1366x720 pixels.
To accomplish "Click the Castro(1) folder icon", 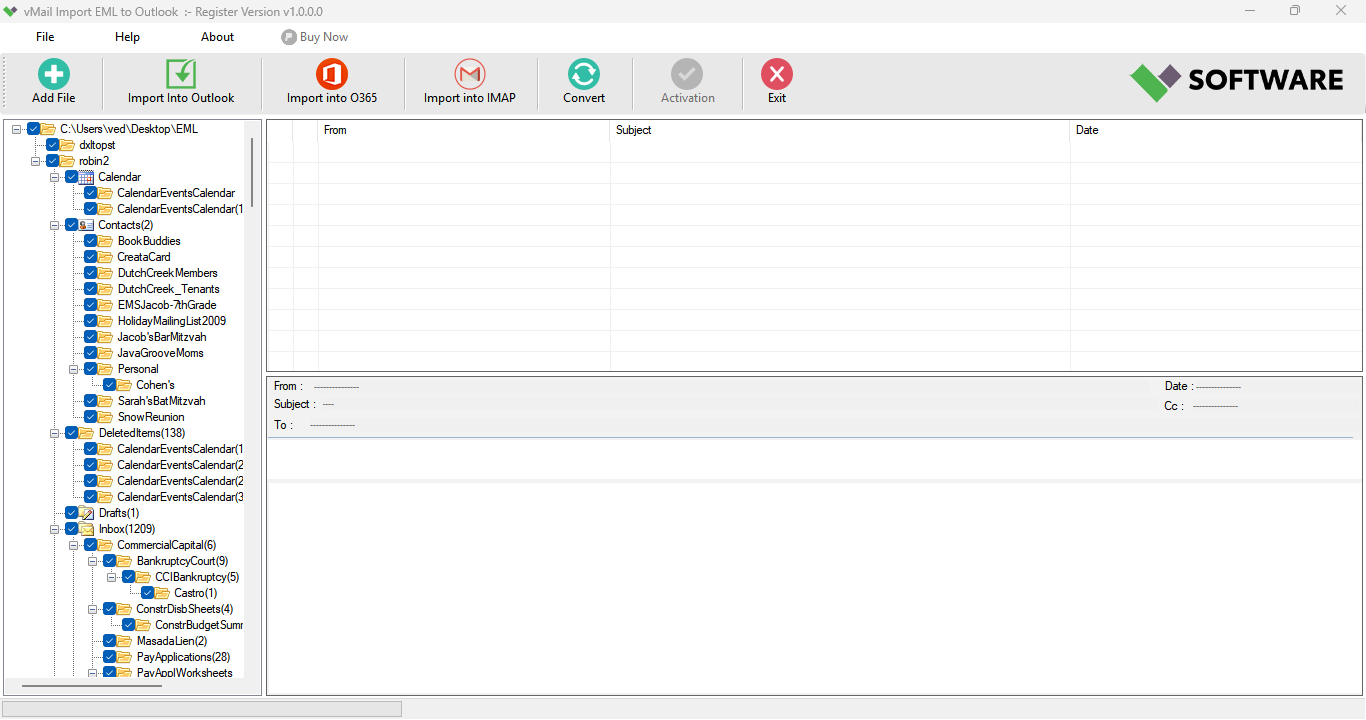I will click(163, 593).
